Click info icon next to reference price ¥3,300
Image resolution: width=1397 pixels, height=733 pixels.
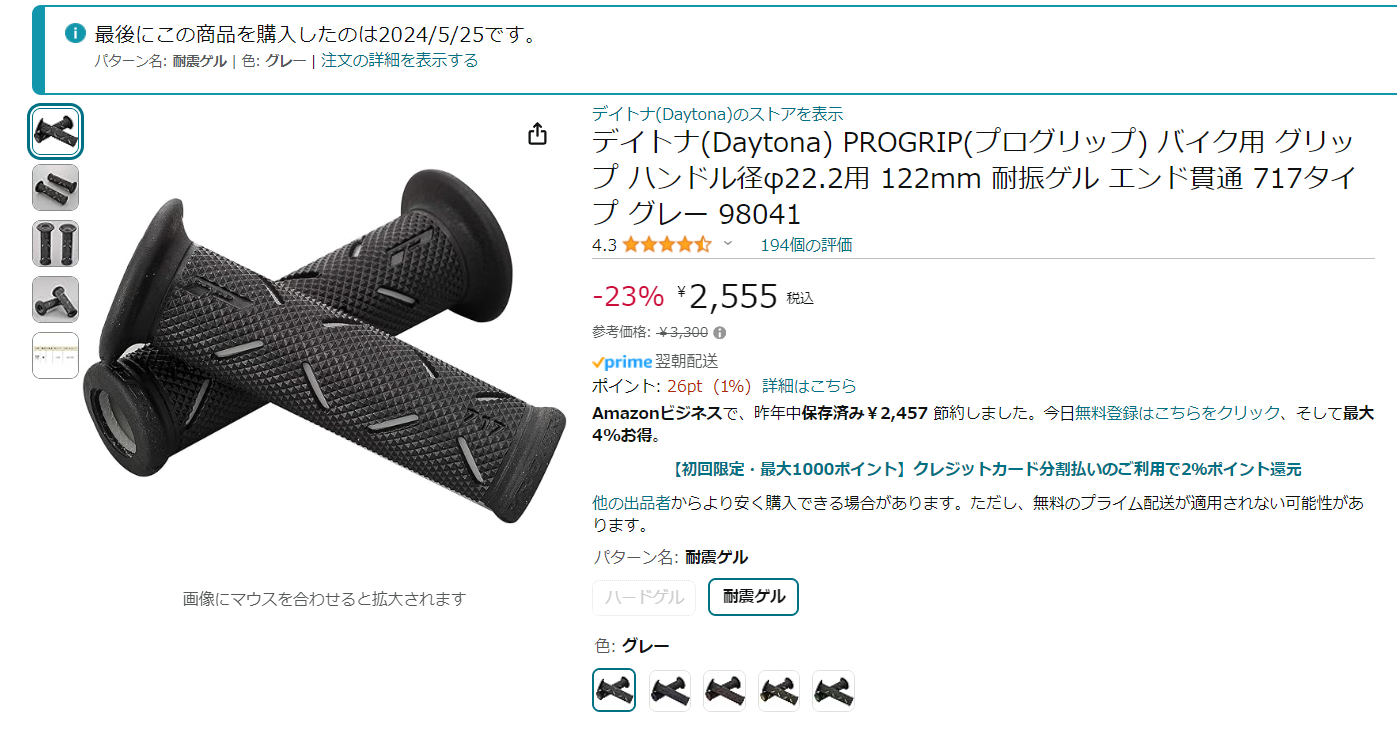[x=720, y=333]
